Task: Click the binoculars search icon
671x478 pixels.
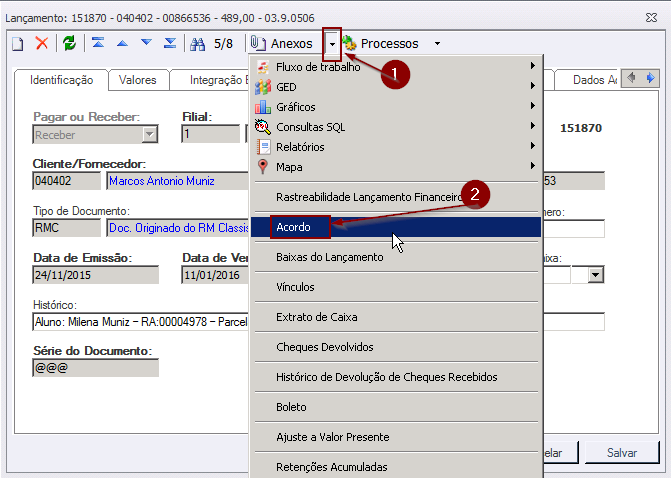Action: click(197, 43)
